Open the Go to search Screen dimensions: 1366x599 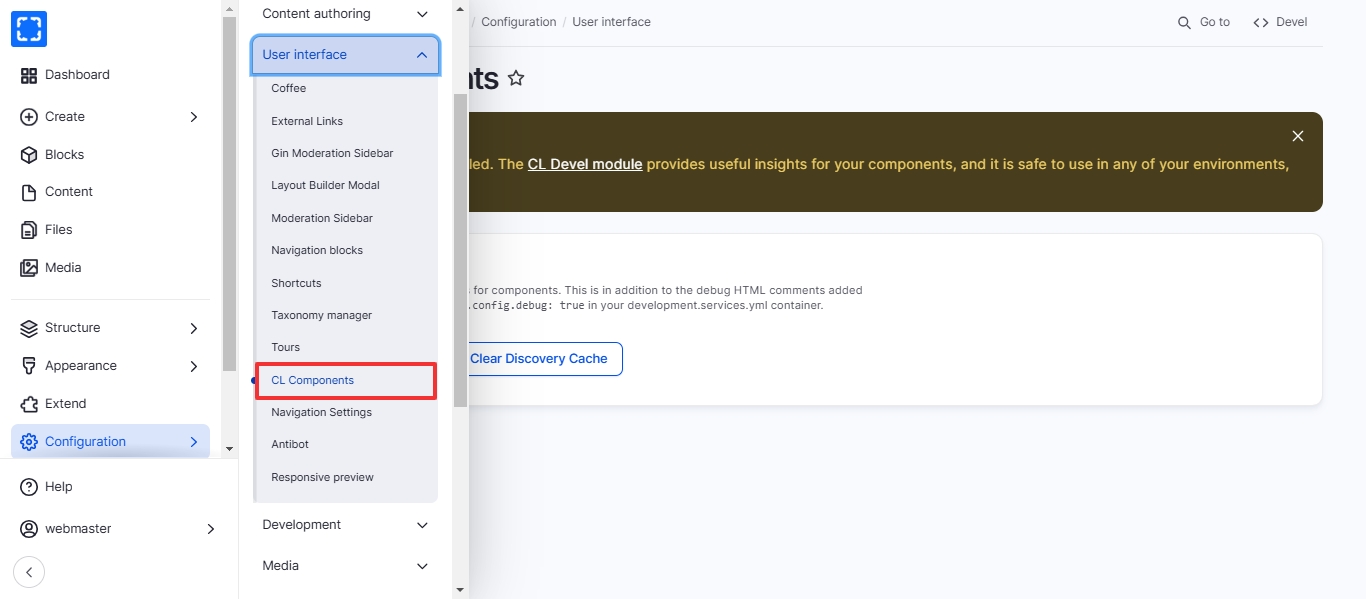[1204, 22]
